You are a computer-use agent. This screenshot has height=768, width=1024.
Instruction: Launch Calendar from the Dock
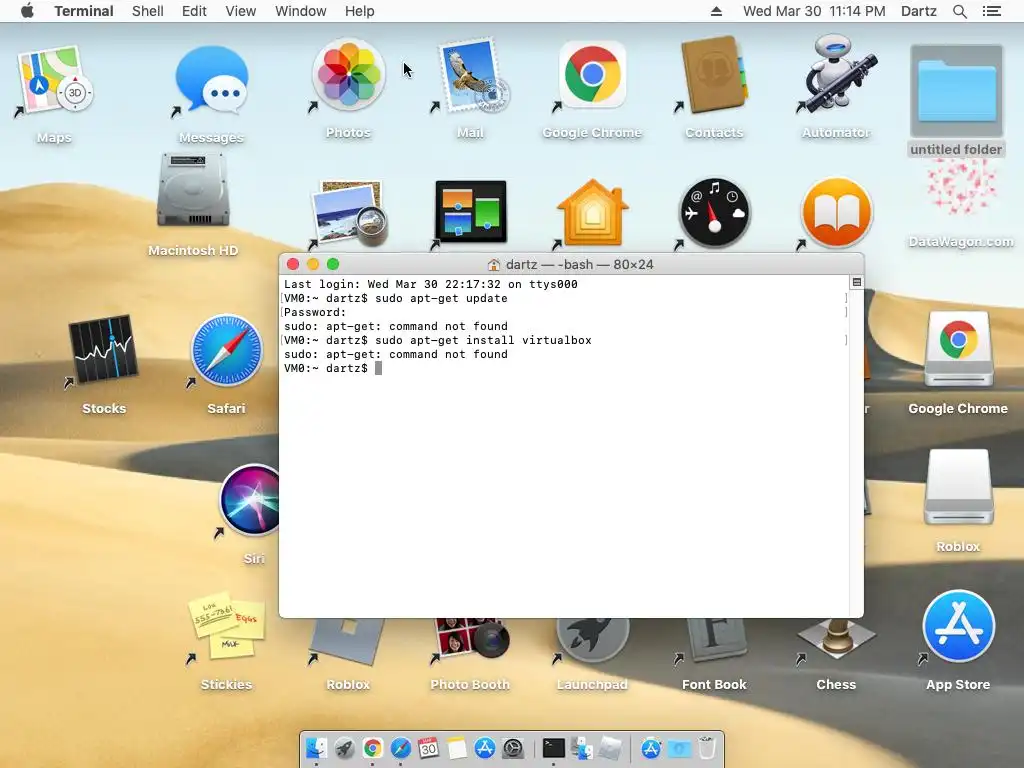coord(428,748)
